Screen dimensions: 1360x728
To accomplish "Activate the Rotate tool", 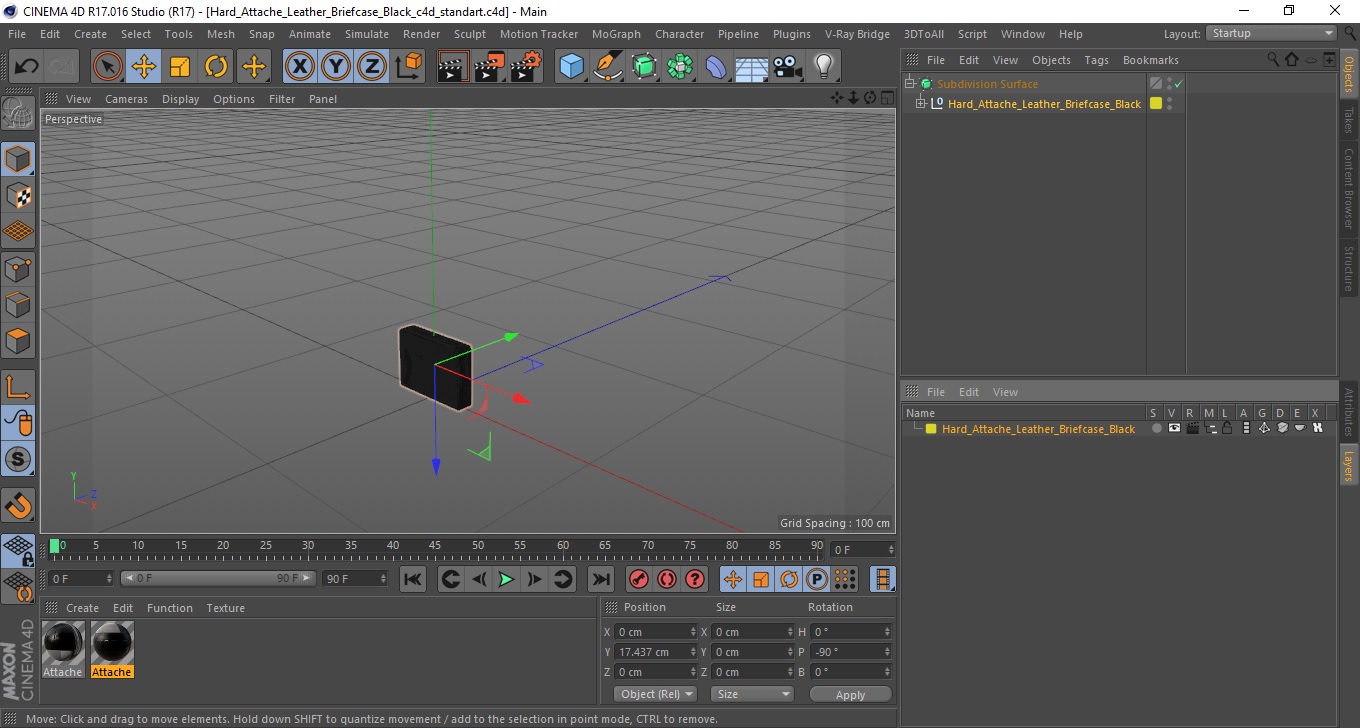I will [x=216, y=67].
